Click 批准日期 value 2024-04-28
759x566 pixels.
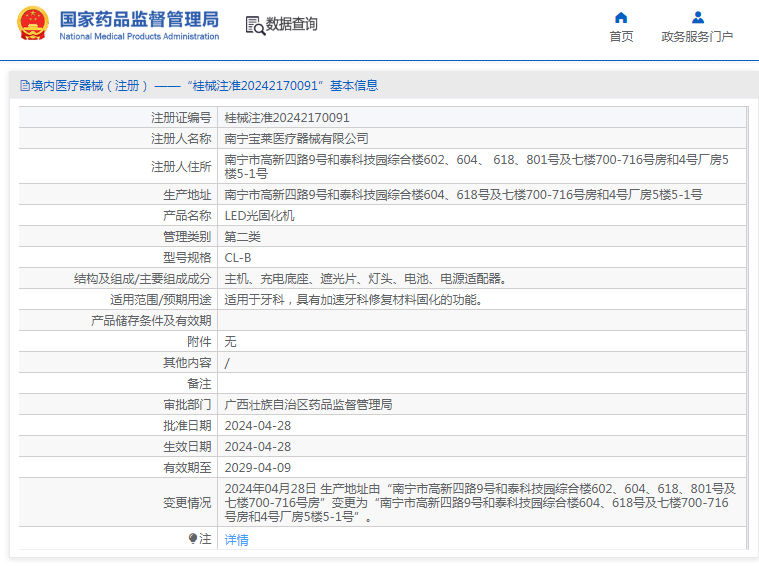(258, 426)
